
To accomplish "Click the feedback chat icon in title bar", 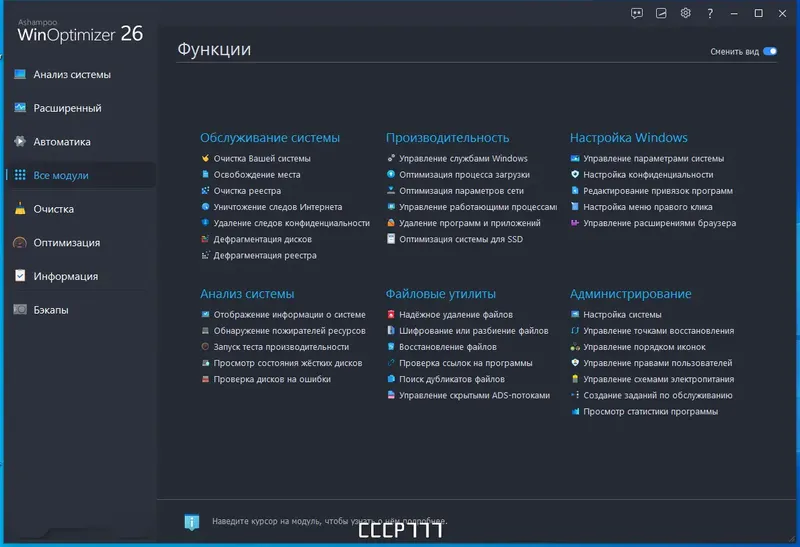I will click(637, 14).
